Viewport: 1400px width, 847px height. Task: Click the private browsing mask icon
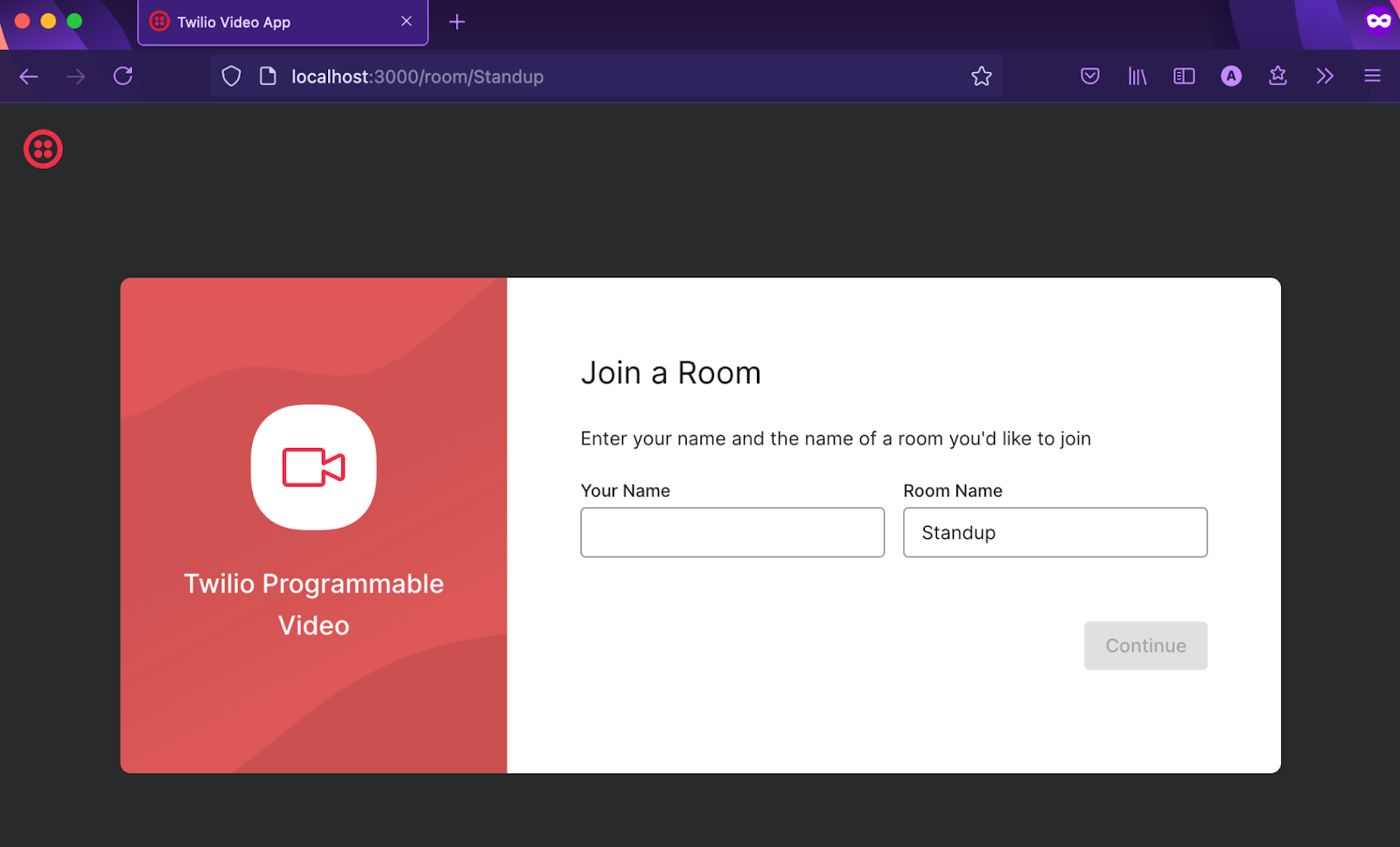pyautogui.click(x=1379, y=21)
